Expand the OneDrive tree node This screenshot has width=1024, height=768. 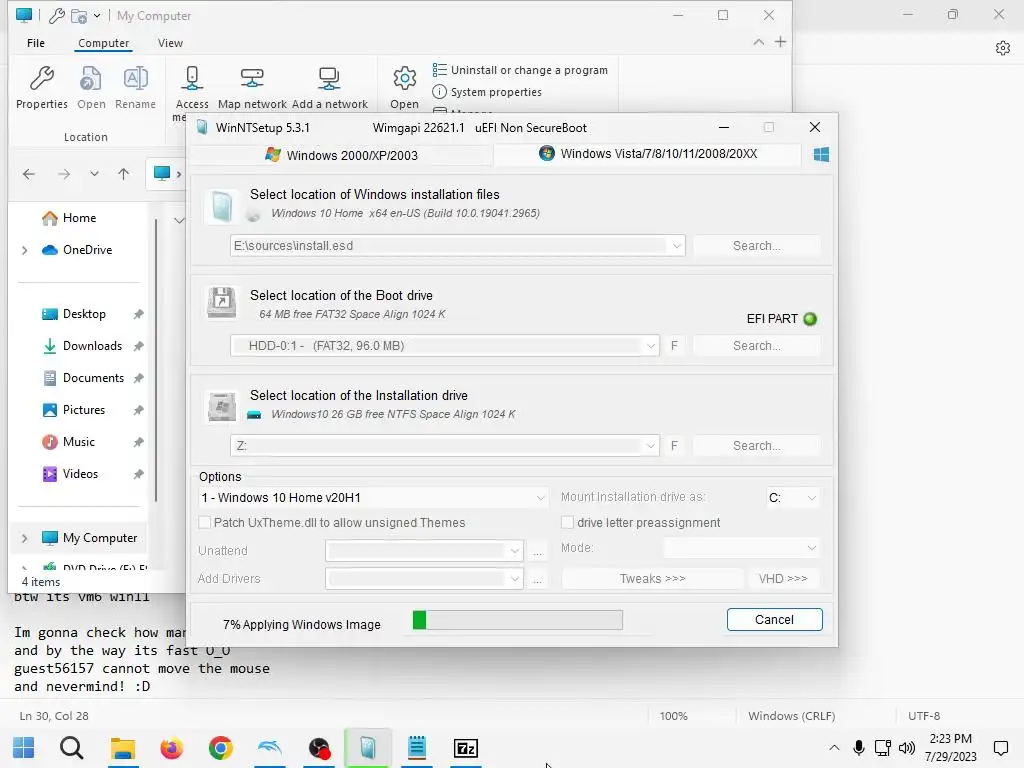[25, 250]
